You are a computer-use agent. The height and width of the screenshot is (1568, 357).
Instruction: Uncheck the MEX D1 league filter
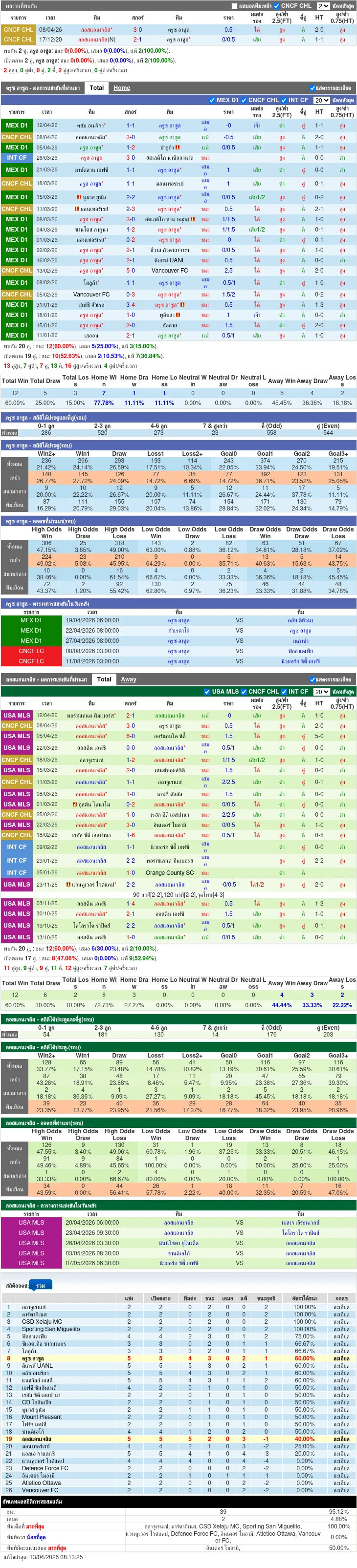(x=211, y=101)
